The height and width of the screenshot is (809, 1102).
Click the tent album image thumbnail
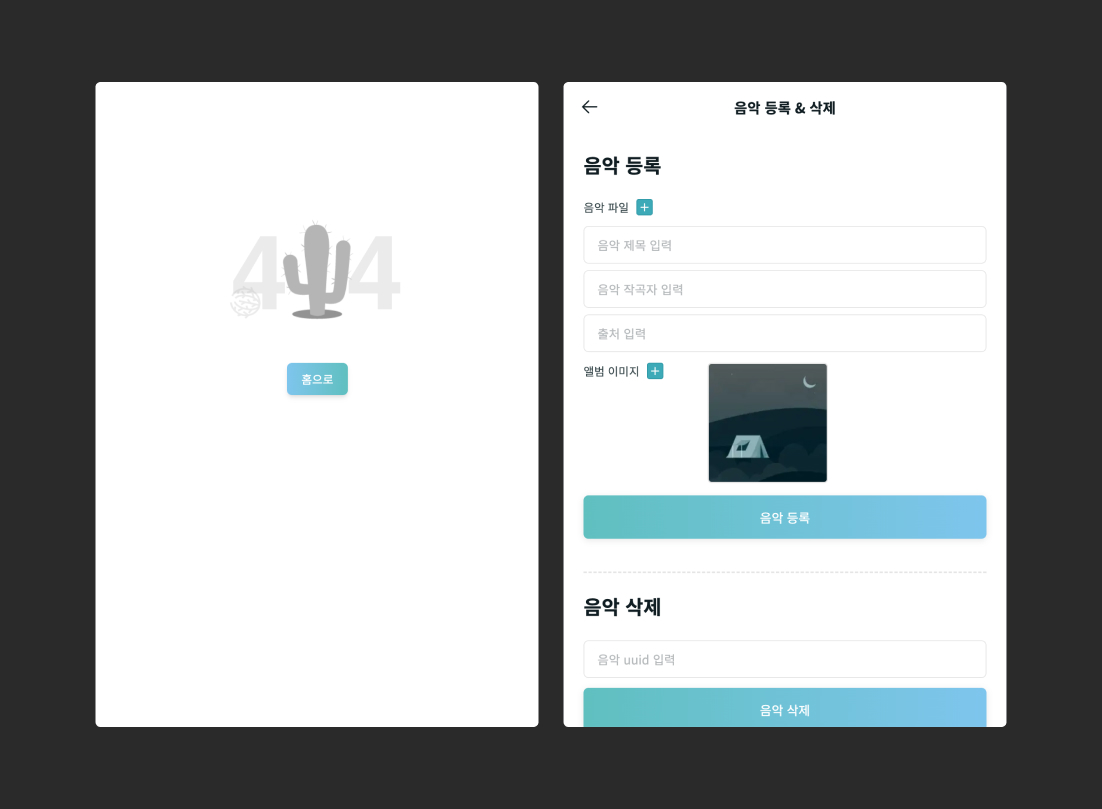point(767,423)
